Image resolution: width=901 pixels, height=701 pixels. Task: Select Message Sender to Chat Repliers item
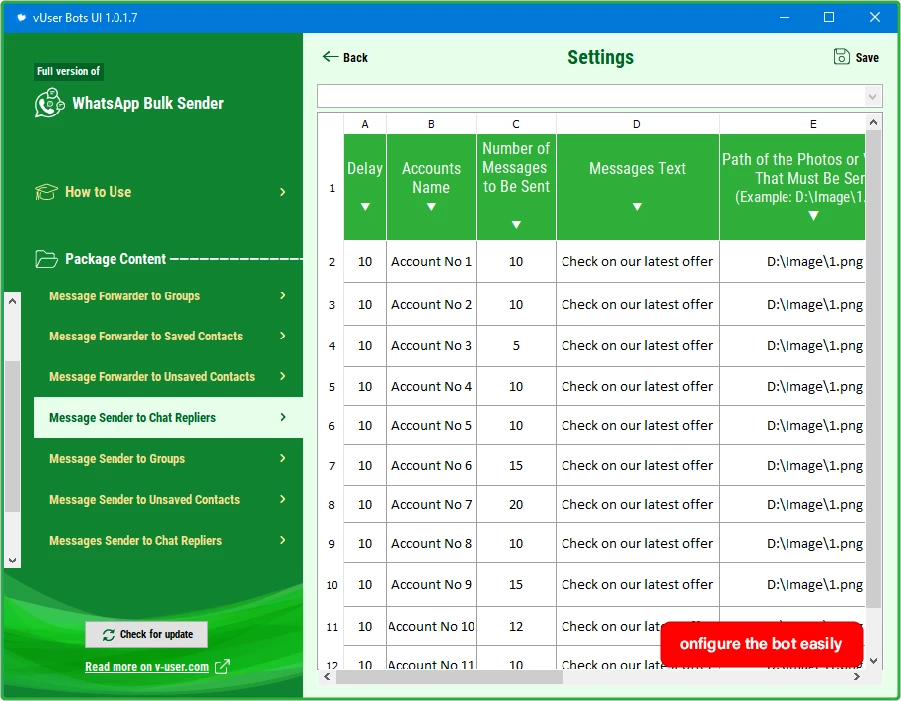click(168, 417)
